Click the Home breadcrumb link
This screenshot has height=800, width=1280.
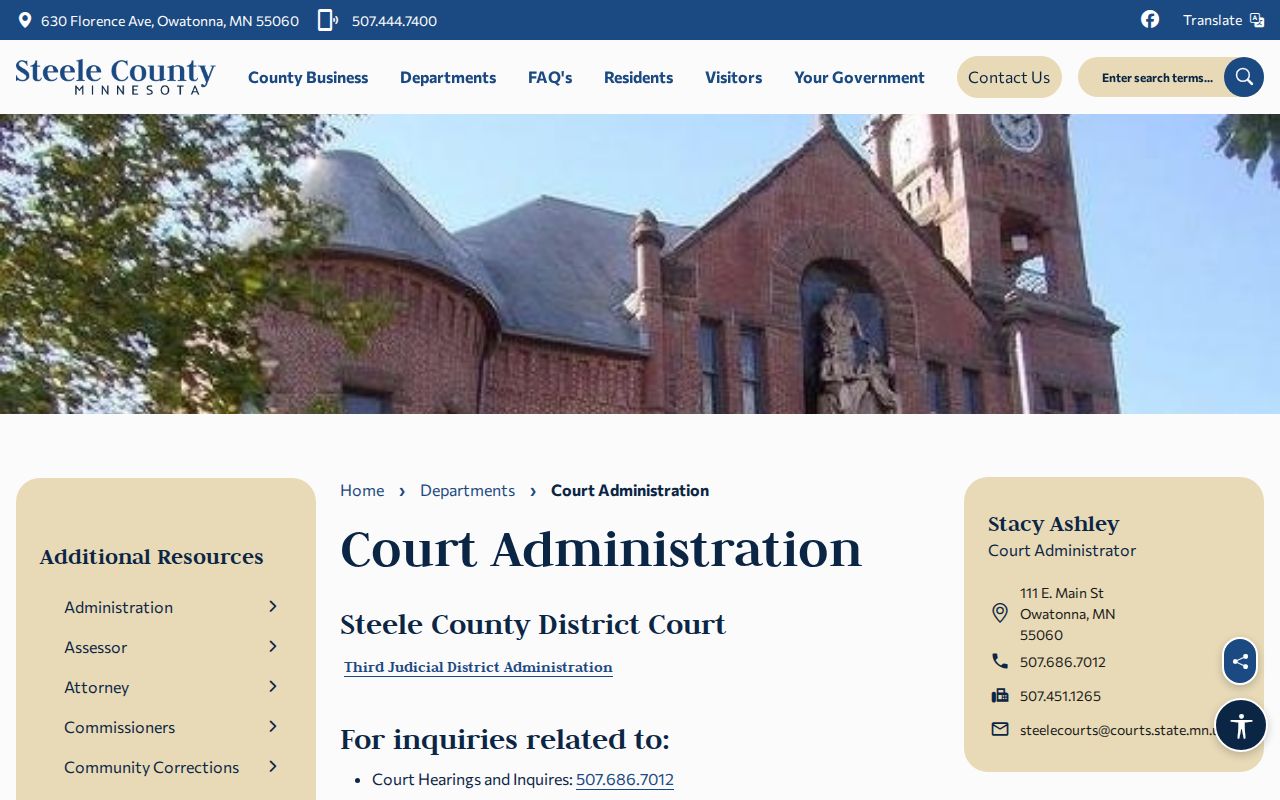pos(362,490)
